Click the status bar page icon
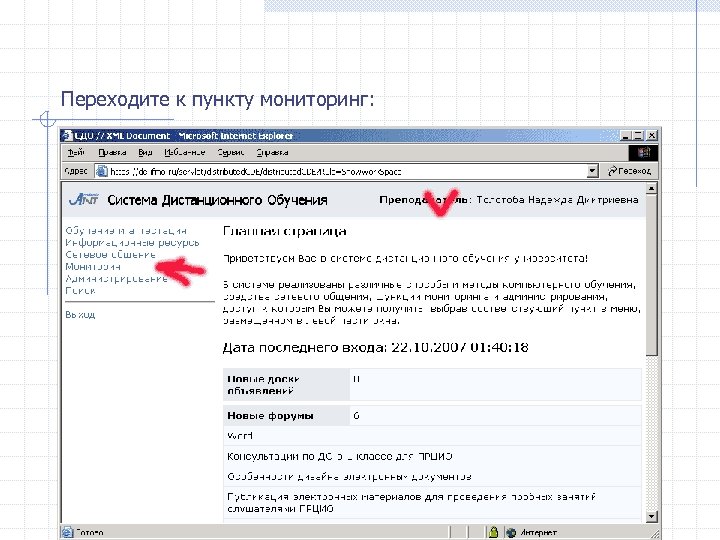720x540 pixels. click(x=68, y=532)
